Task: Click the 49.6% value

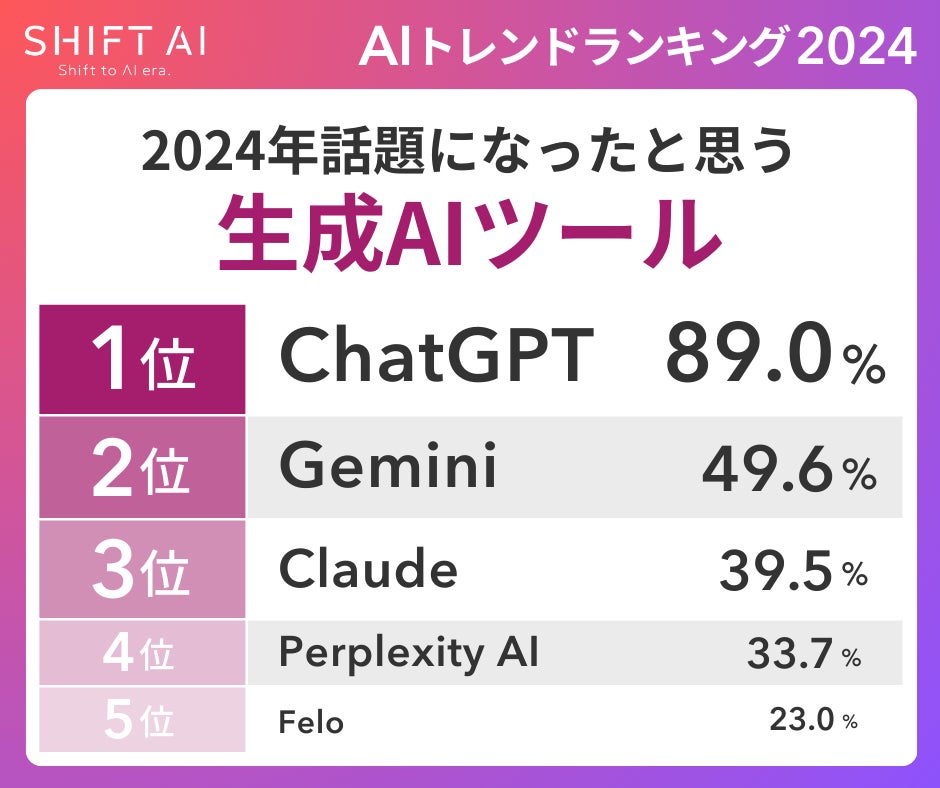Action: click(789, 469)
